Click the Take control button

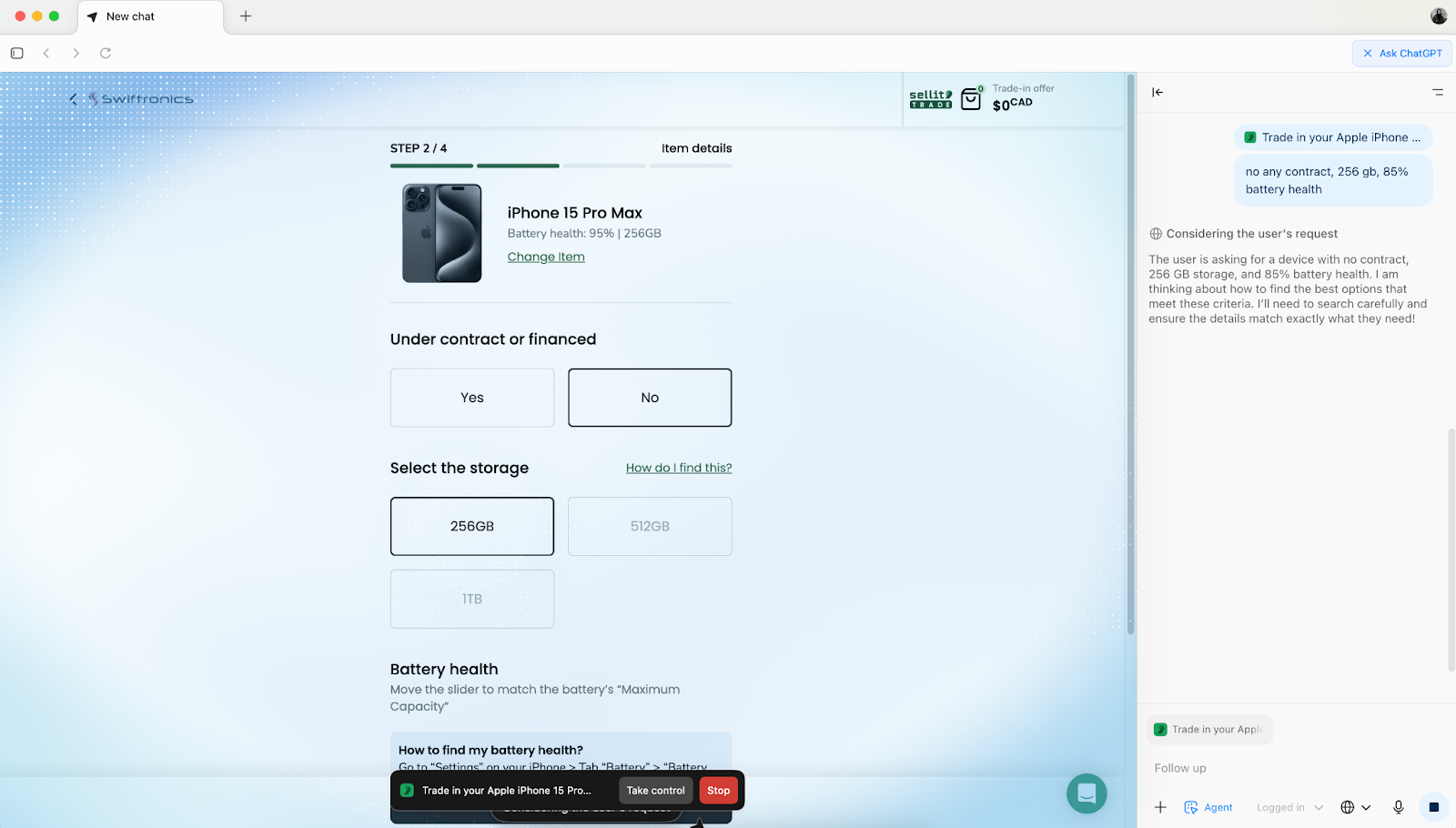[x=656, y=791]
